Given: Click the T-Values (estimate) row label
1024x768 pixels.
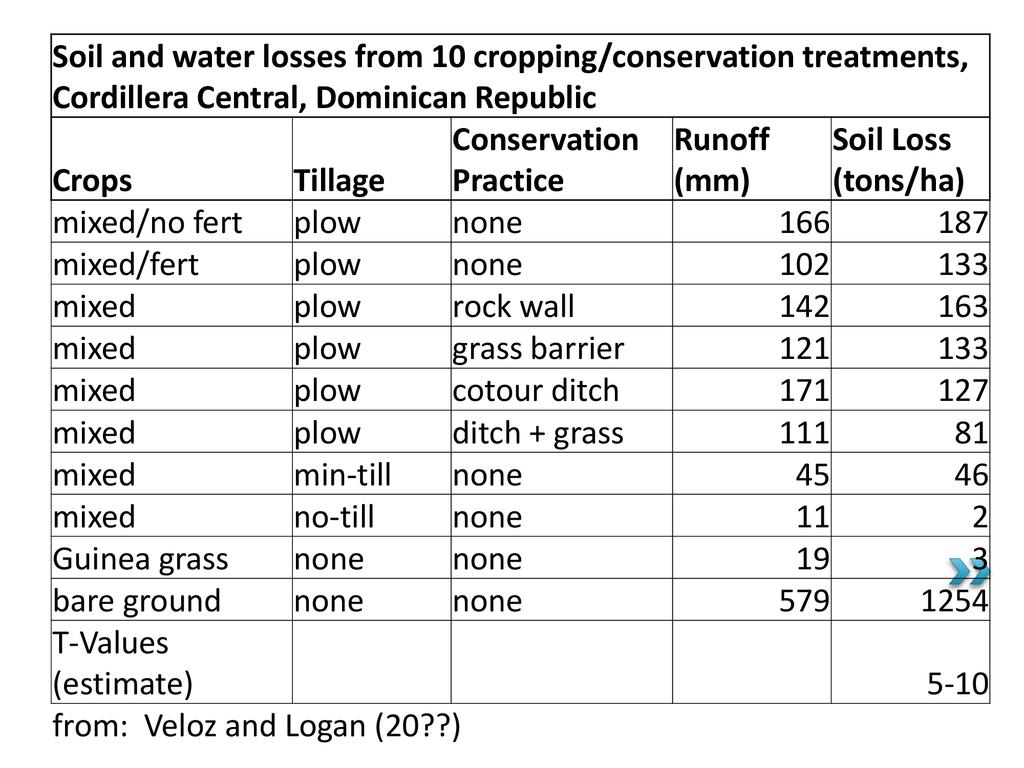Looking at the screenshot, I should [x=123, y=662].
